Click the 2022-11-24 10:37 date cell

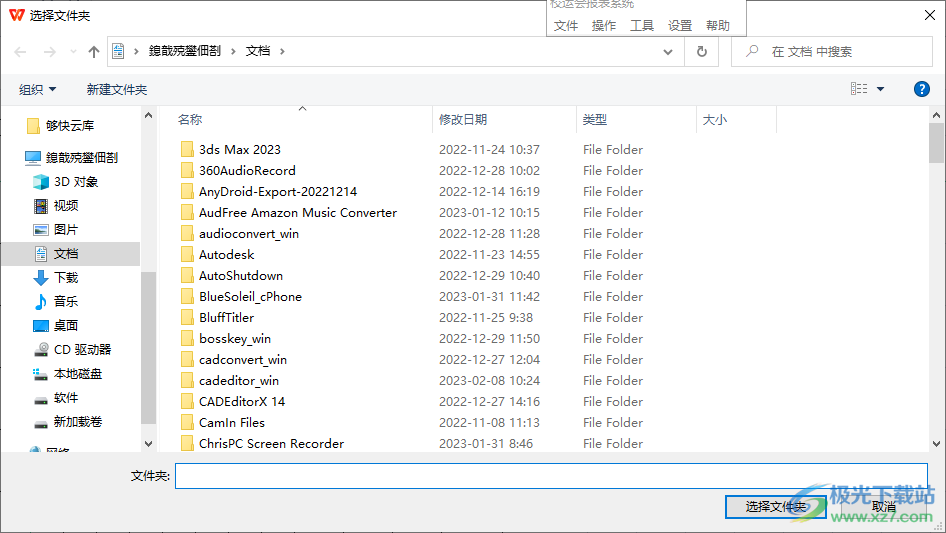pos(489,150)
